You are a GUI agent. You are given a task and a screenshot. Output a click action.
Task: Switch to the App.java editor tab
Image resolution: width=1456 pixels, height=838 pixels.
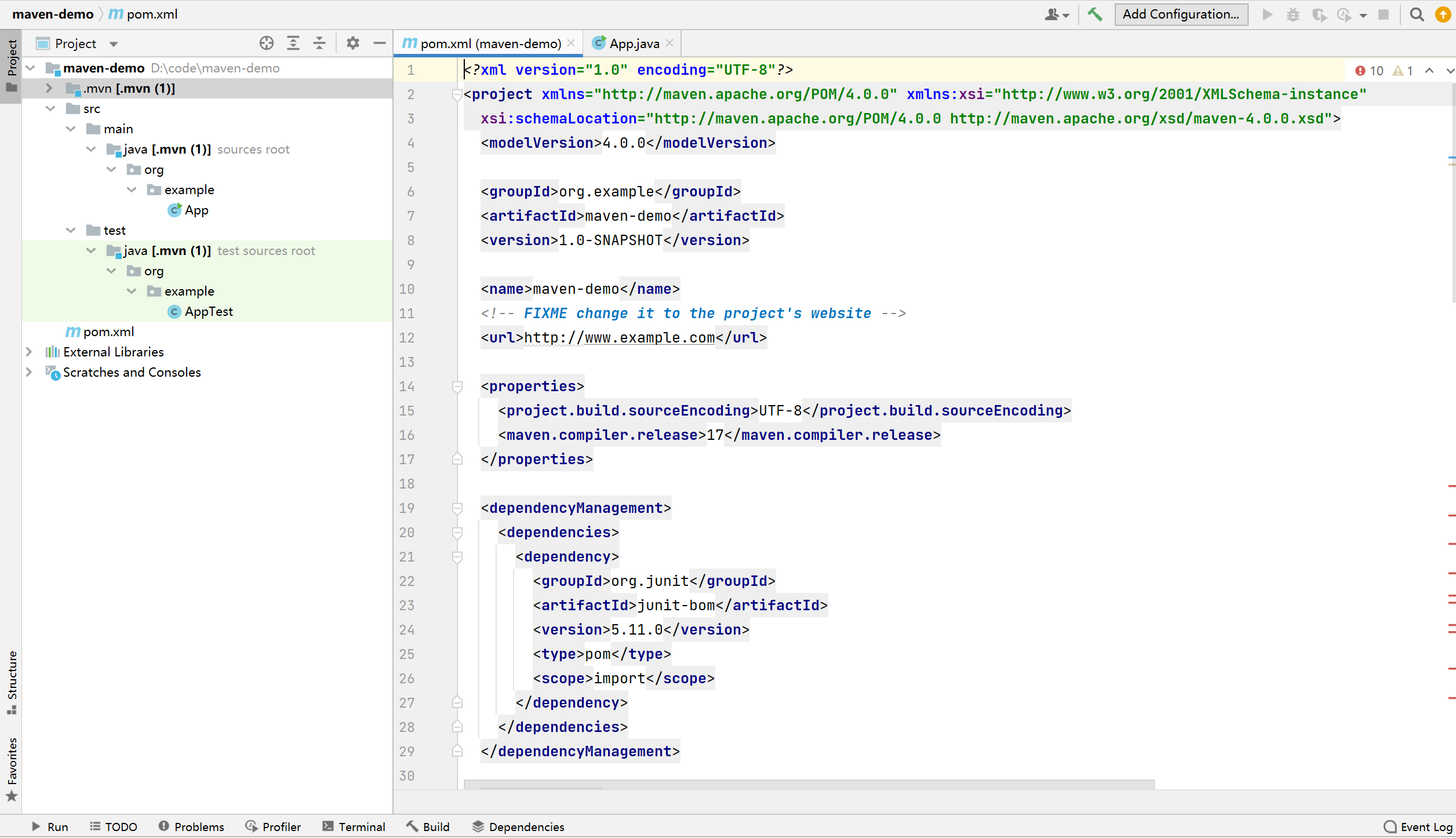(x=633, y=43)
